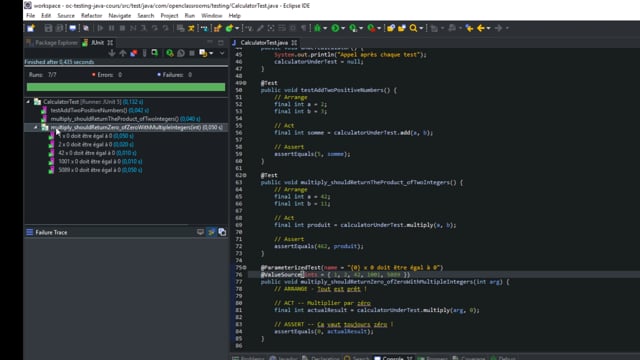The height and width of the screenshot is (360, 640).
Task: Open the Project menu
Action: [x=169, y=16]
